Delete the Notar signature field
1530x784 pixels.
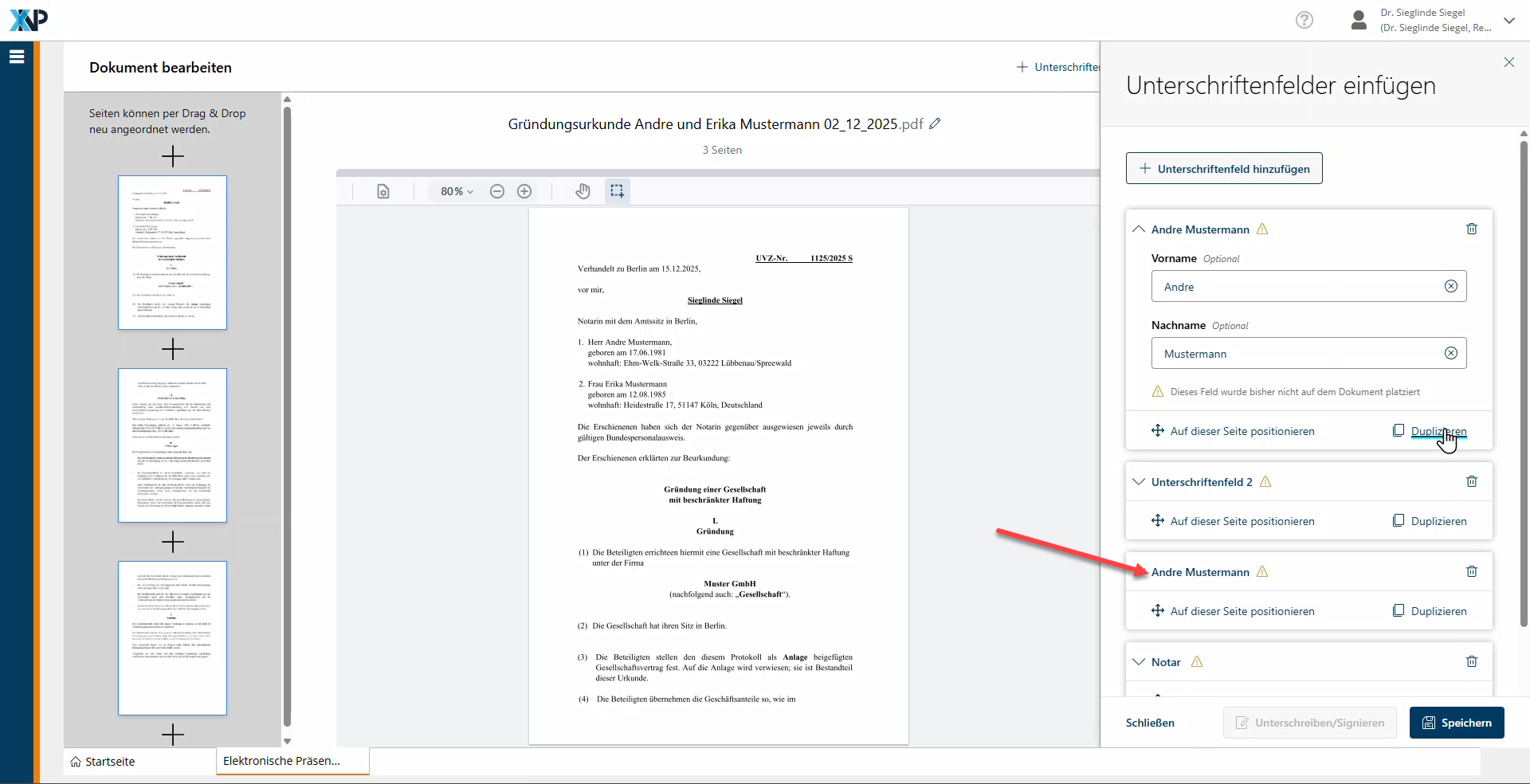1472,661
